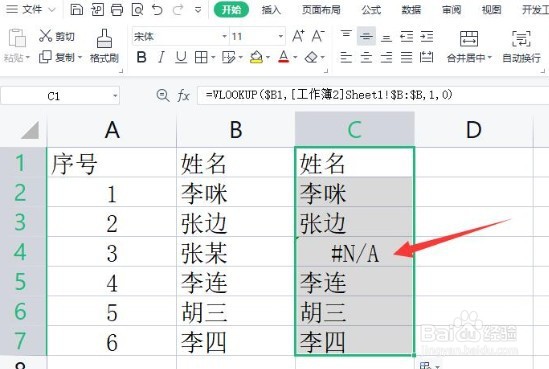Image resolution: width=549 pixels, height=369 pixels.
Task: Increase font size with A+ icon
Action: (x=298, y=36)
